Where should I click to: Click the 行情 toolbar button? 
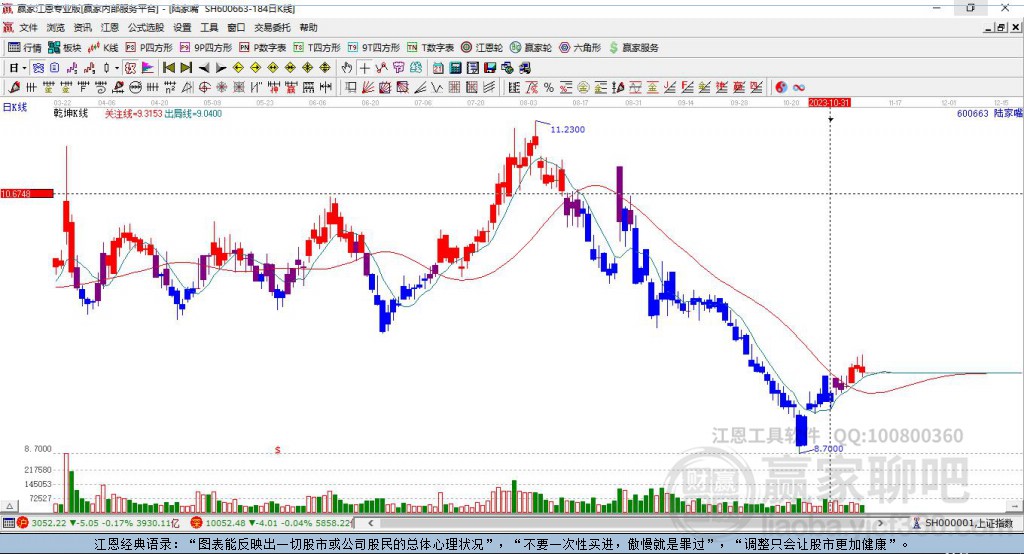point(24,48)
